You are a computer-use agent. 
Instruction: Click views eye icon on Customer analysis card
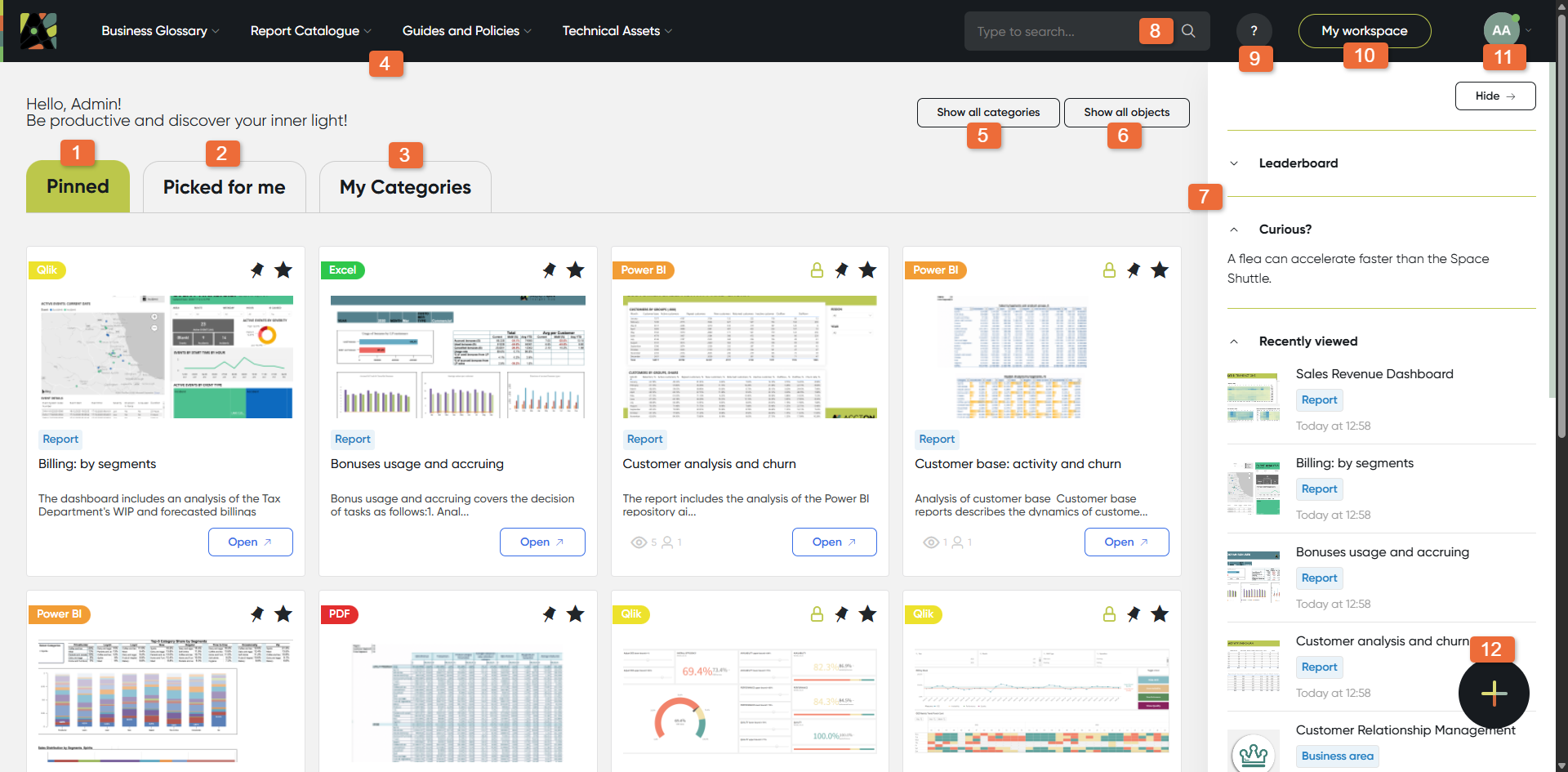click(x=639, y=542)
